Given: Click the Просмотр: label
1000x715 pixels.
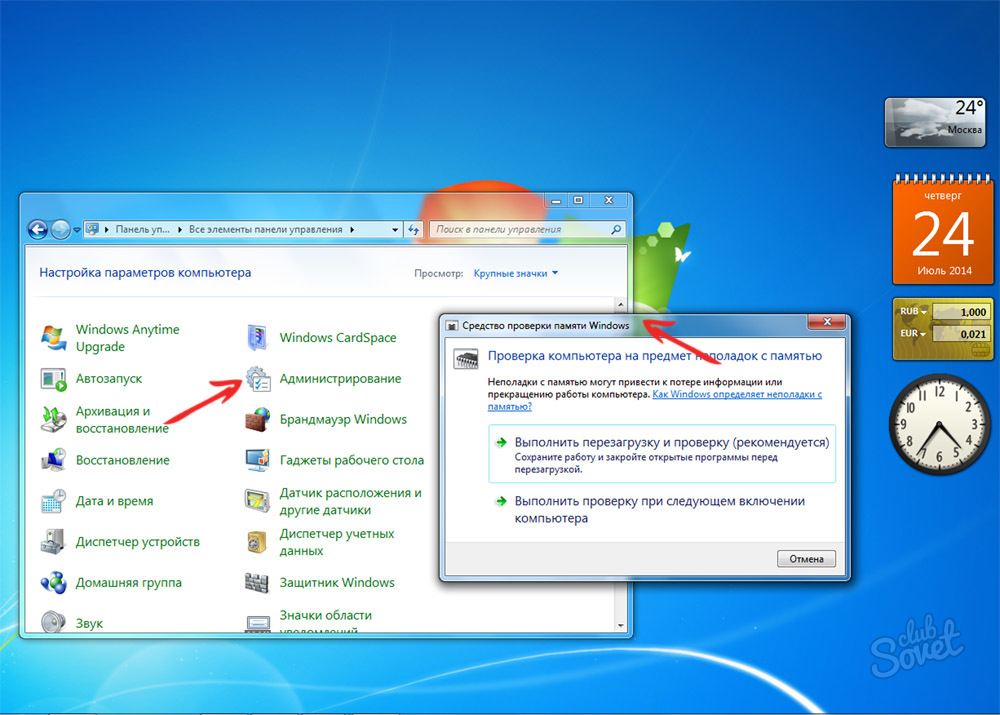Looking at the screenshot, I should tap(439, 273).
